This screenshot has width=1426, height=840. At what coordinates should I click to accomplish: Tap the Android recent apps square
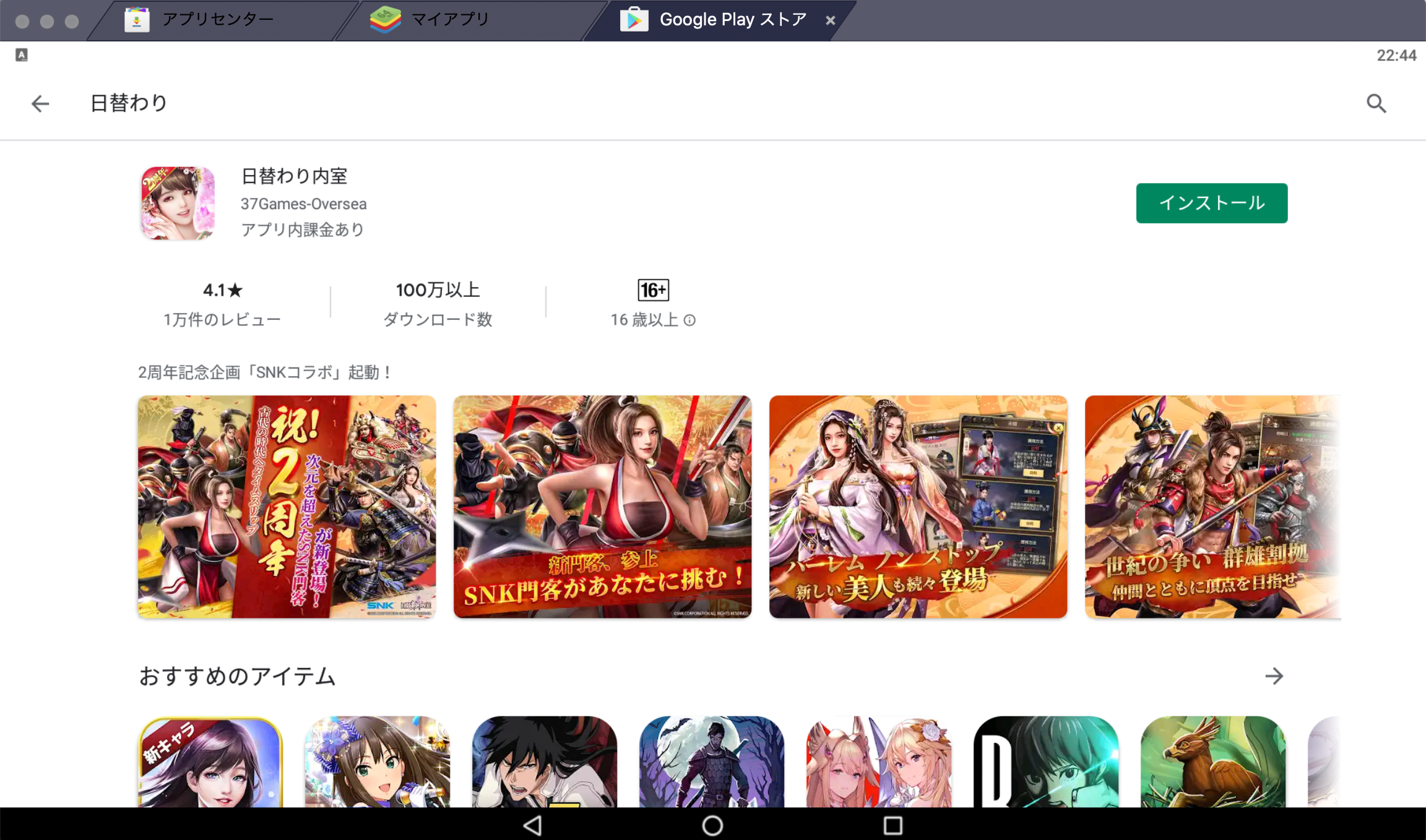coord(892,825)
